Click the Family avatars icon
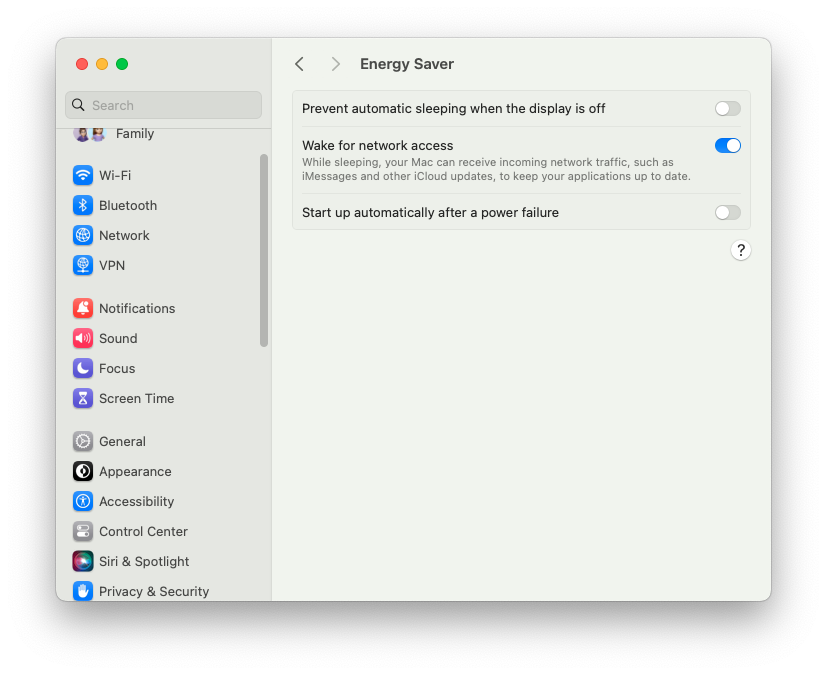Image resolution: width=827 pixels, height=675 pixels. pyautogui.click(x=90, y=134)
